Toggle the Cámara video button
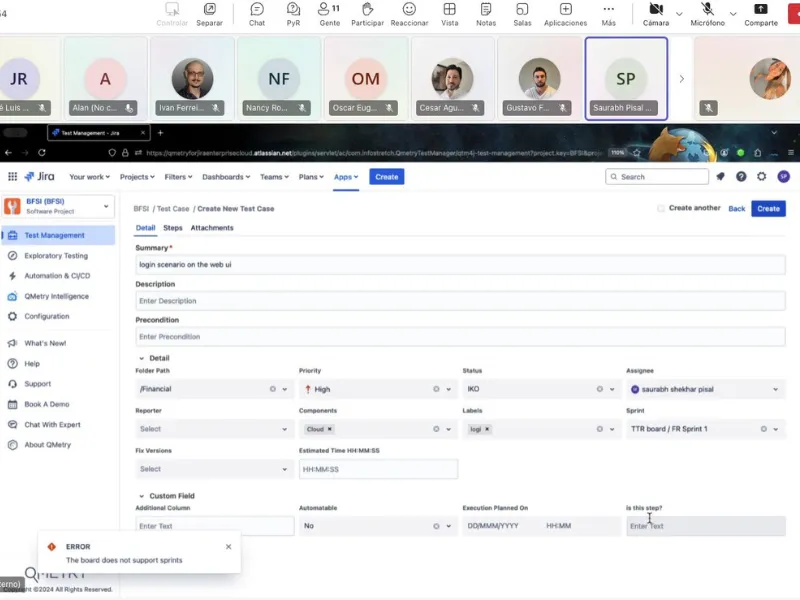 [656, 9]
